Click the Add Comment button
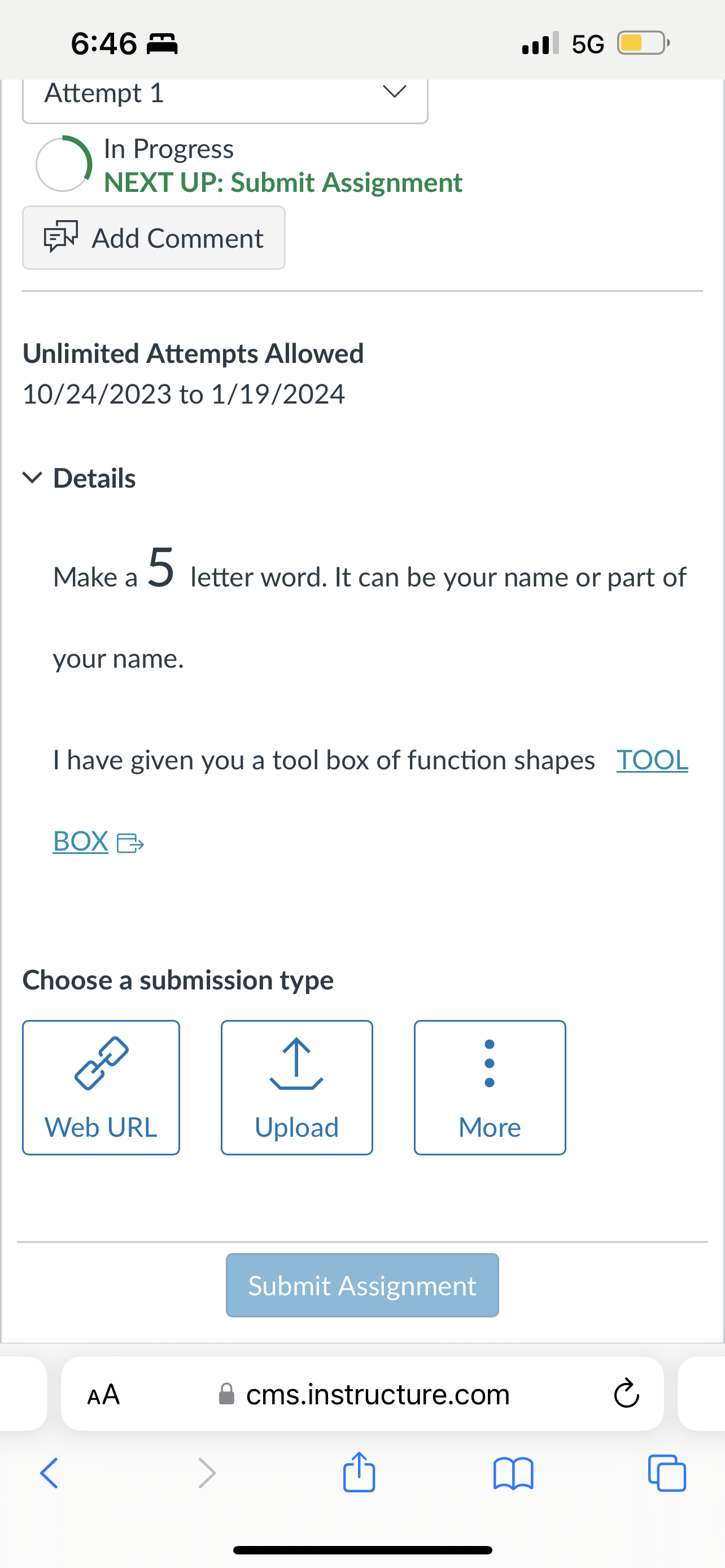 (154, 238)
